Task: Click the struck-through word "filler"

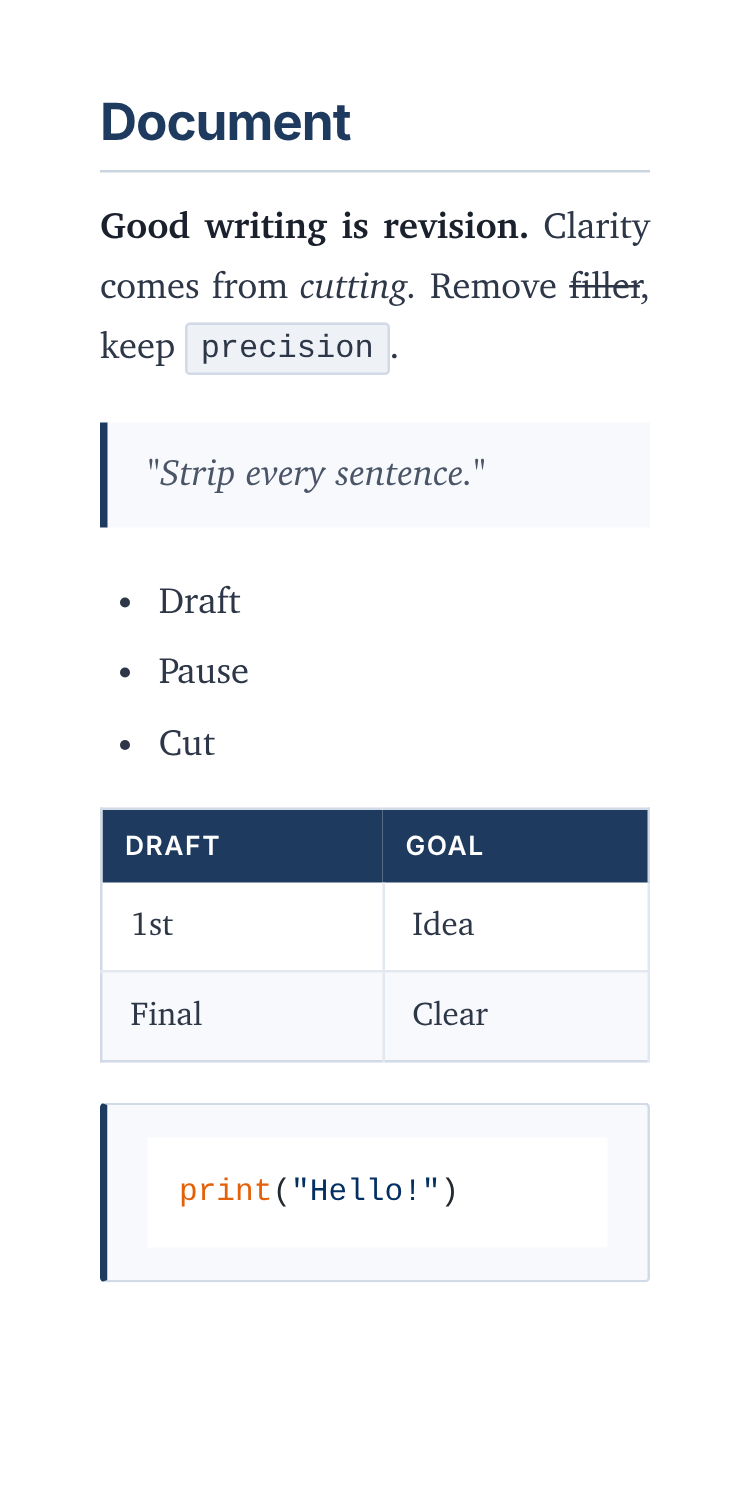Action: coord(606,287)
